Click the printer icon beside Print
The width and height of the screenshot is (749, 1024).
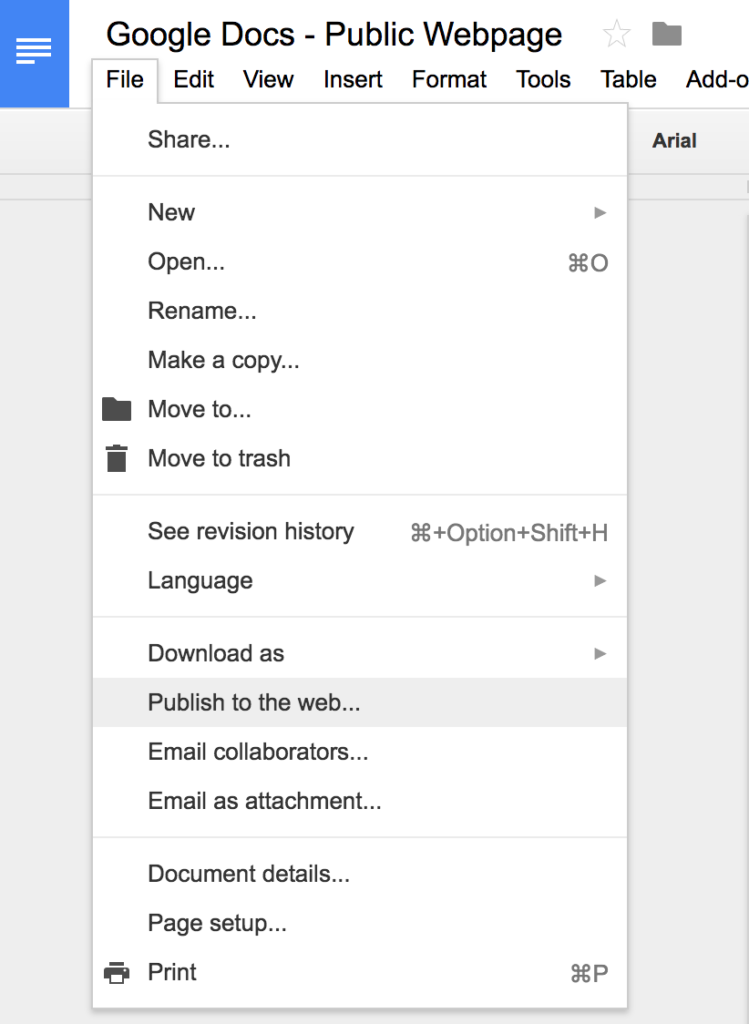point(117,972)
